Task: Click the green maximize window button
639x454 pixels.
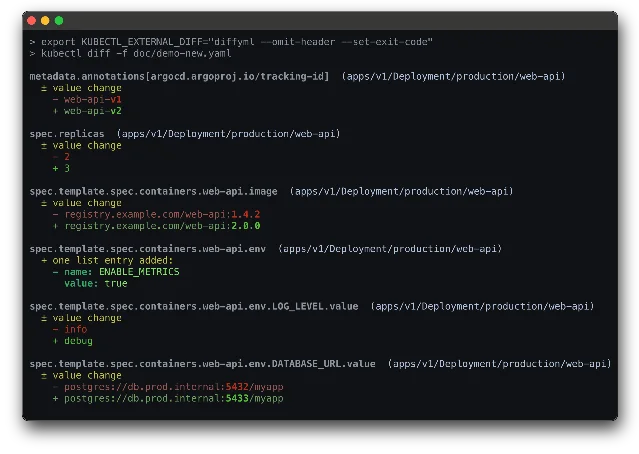Action: (59, 21)
